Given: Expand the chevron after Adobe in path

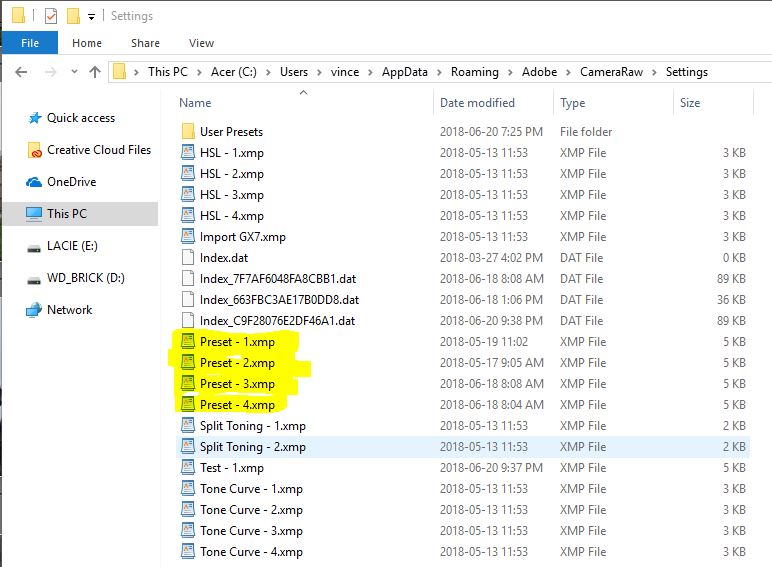Looking at the screenshot, I should [568, 72].
